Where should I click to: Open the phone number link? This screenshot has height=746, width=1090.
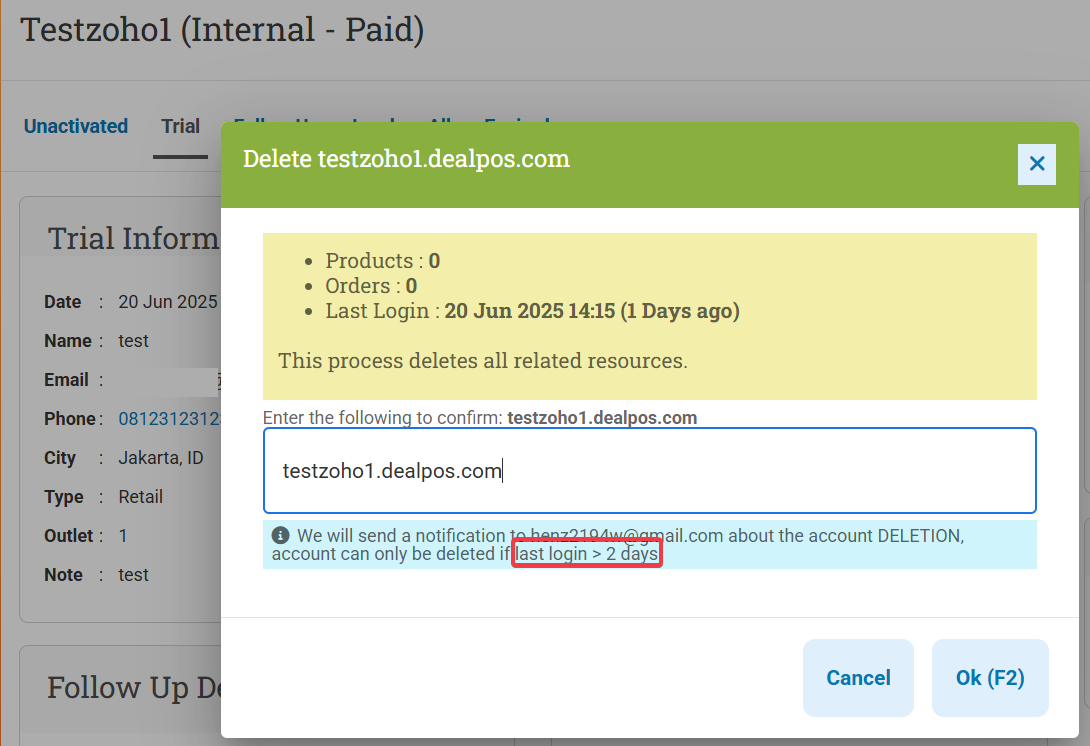click(169, 419)
